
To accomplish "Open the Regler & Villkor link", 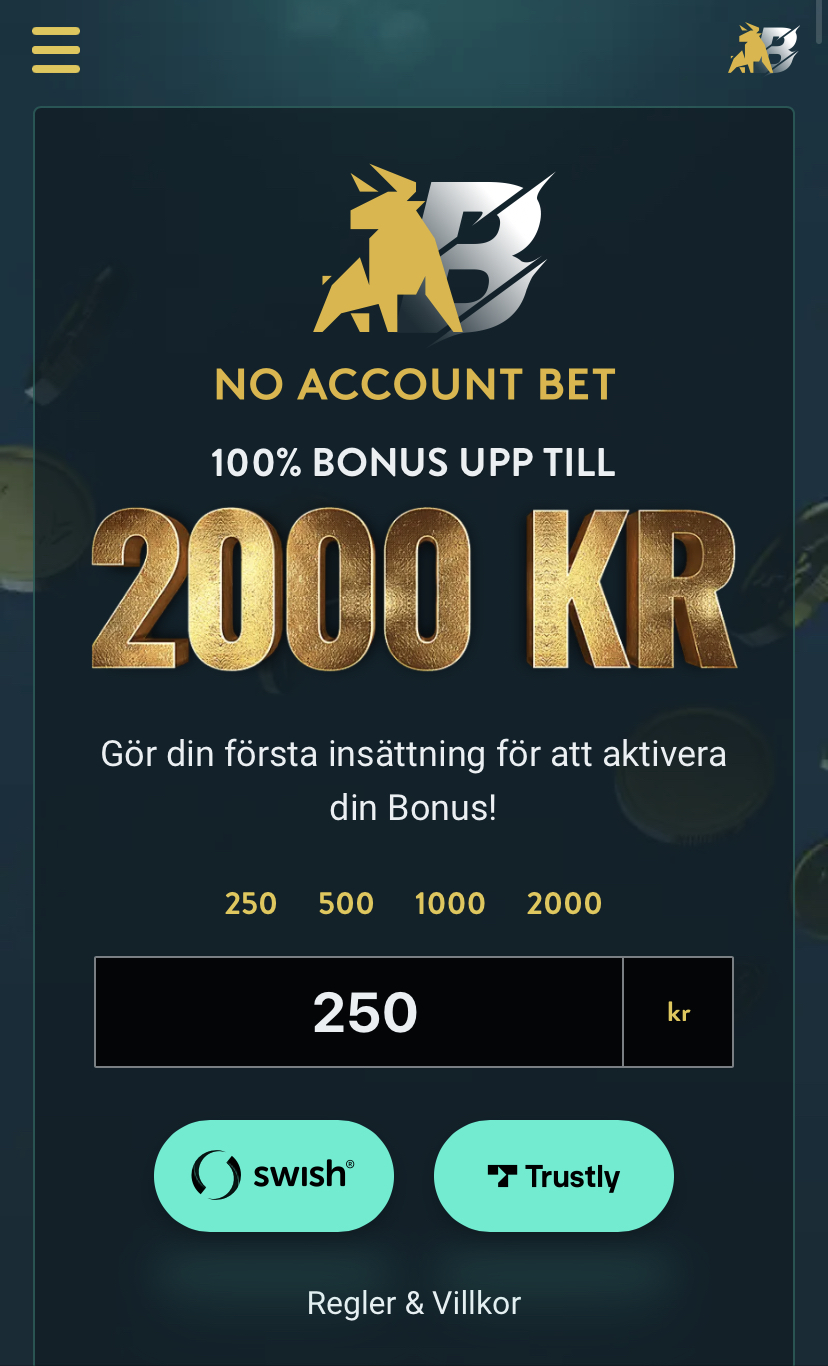I will click(414, 1303).
